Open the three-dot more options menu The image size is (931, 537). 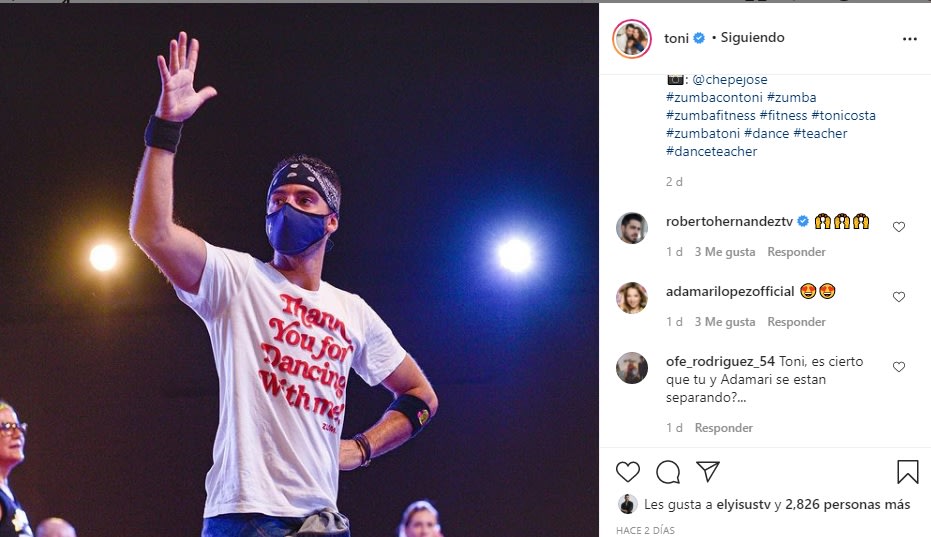tap(909, 39)
